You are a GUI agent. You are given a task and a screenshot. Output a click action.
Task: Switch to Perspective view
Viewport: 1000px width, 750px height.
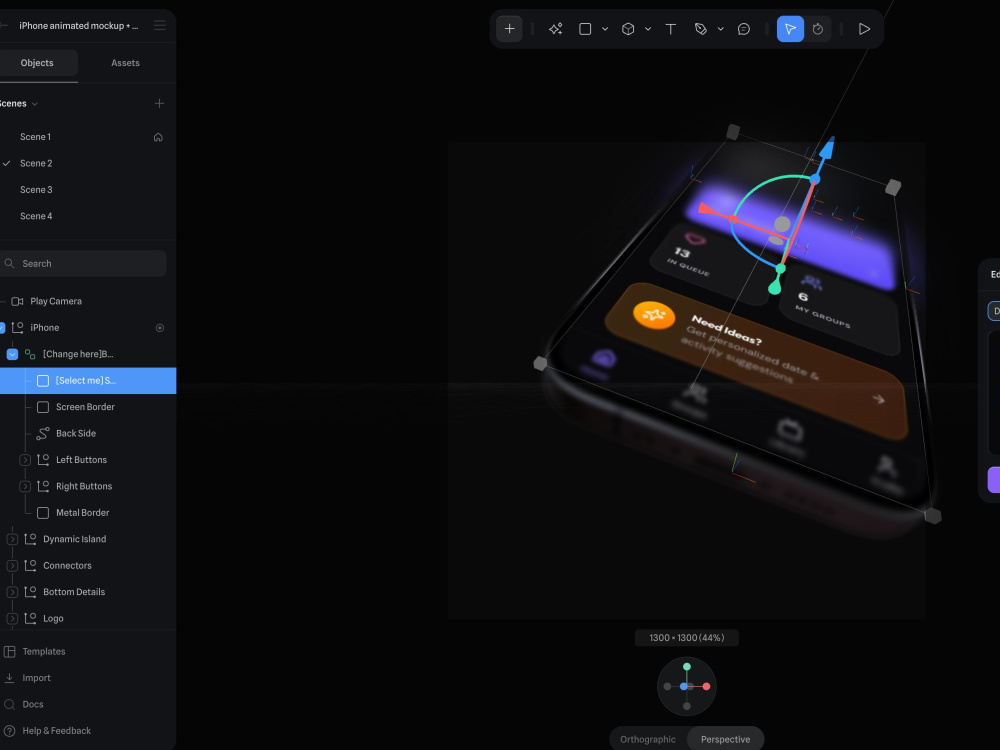pyautogui.click(x=726, y=739)
